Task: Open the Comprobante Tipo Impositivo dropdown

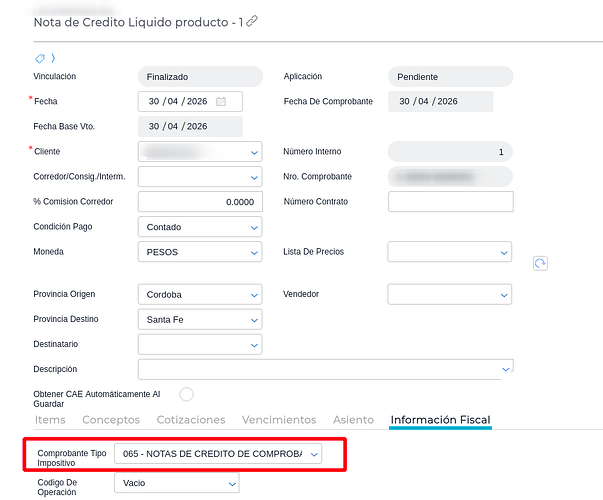Action: coord(218,454)
